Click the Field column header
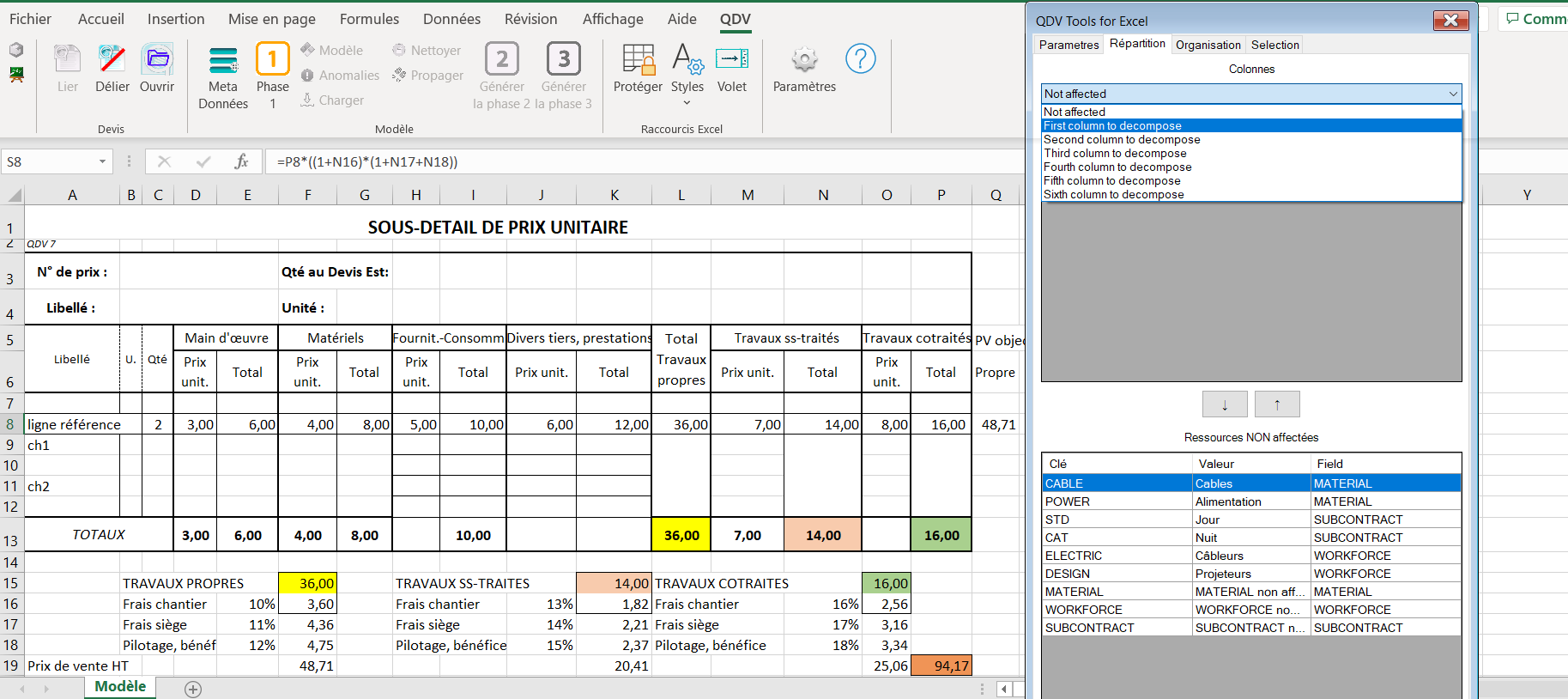This screenshot has width=1568, height=699. [x=1386, y=464]
